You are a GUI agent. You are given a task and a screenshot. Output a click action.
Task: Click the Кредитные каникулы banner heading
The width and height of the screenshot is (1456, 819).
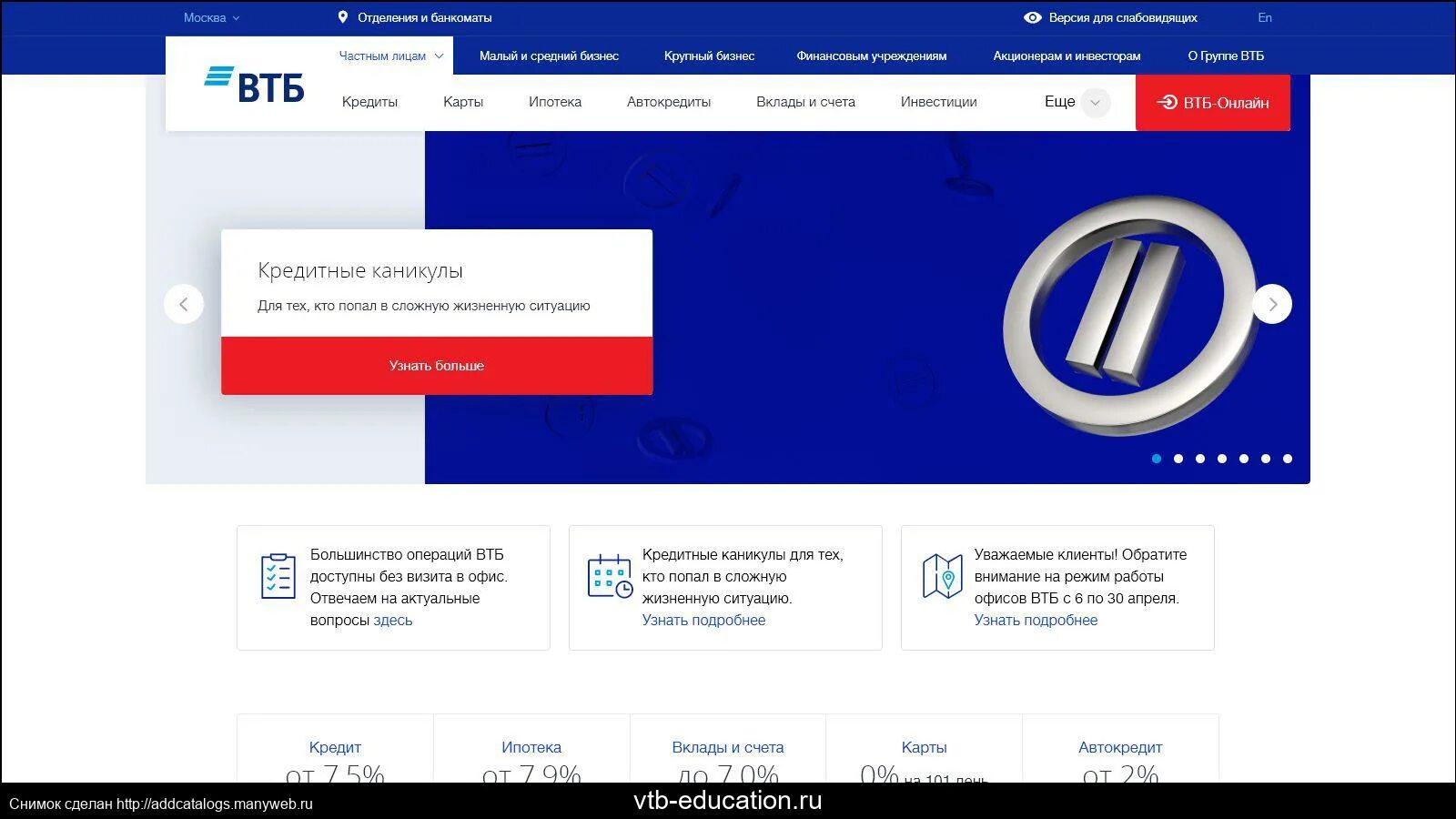point(360,270)
